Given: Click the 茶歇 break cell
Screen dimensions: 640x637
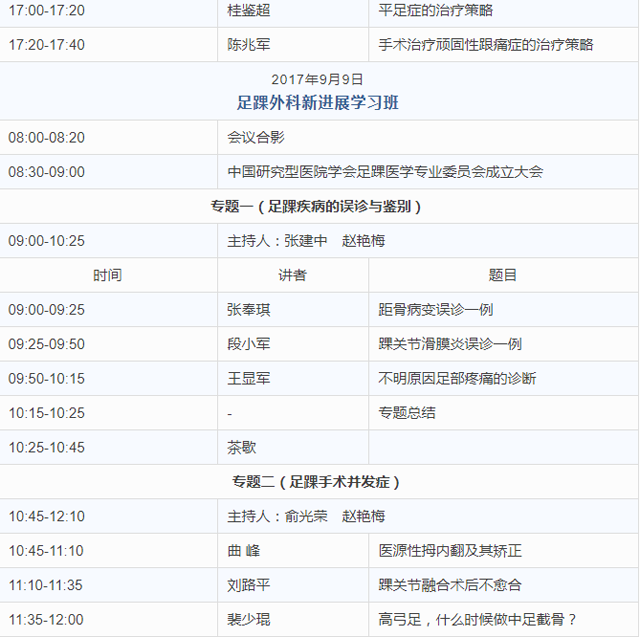Looking at the screenshot, I should (242, 448).
